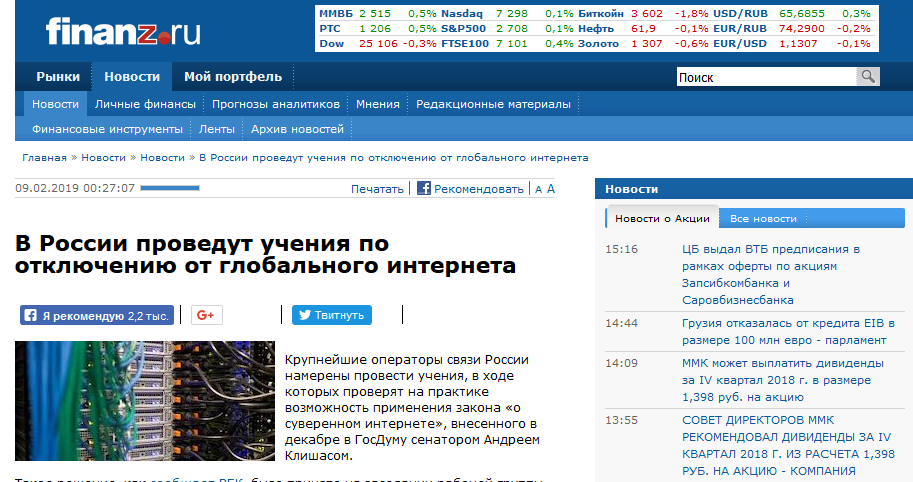Click the Печатать link
Screen dimensions: 913x482
[x=377, y=189]
